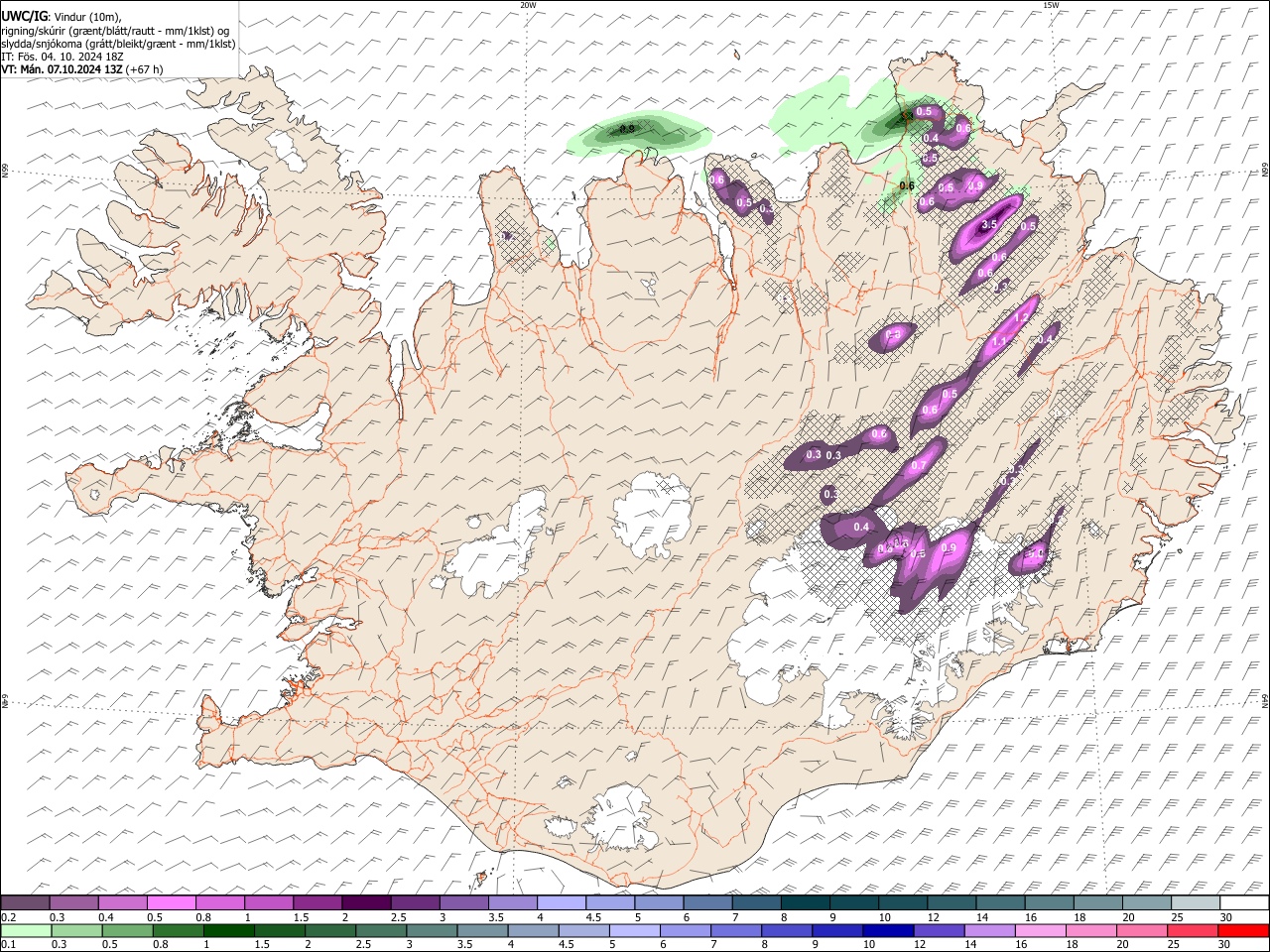Select the 16 light pink swatch, bottom legend row
Screen dimensions: 1270x952
tap(1040, 930)
